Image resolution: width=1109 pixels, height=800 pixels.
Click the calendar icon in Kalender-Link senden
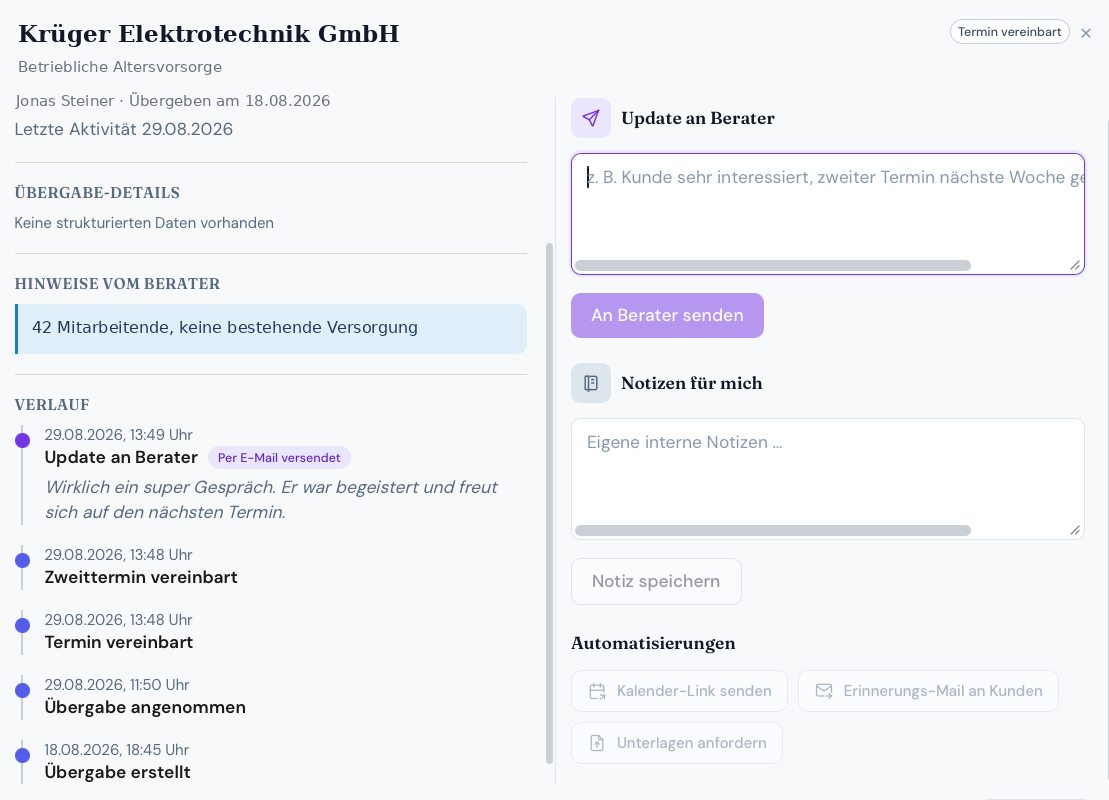(598, 691)
